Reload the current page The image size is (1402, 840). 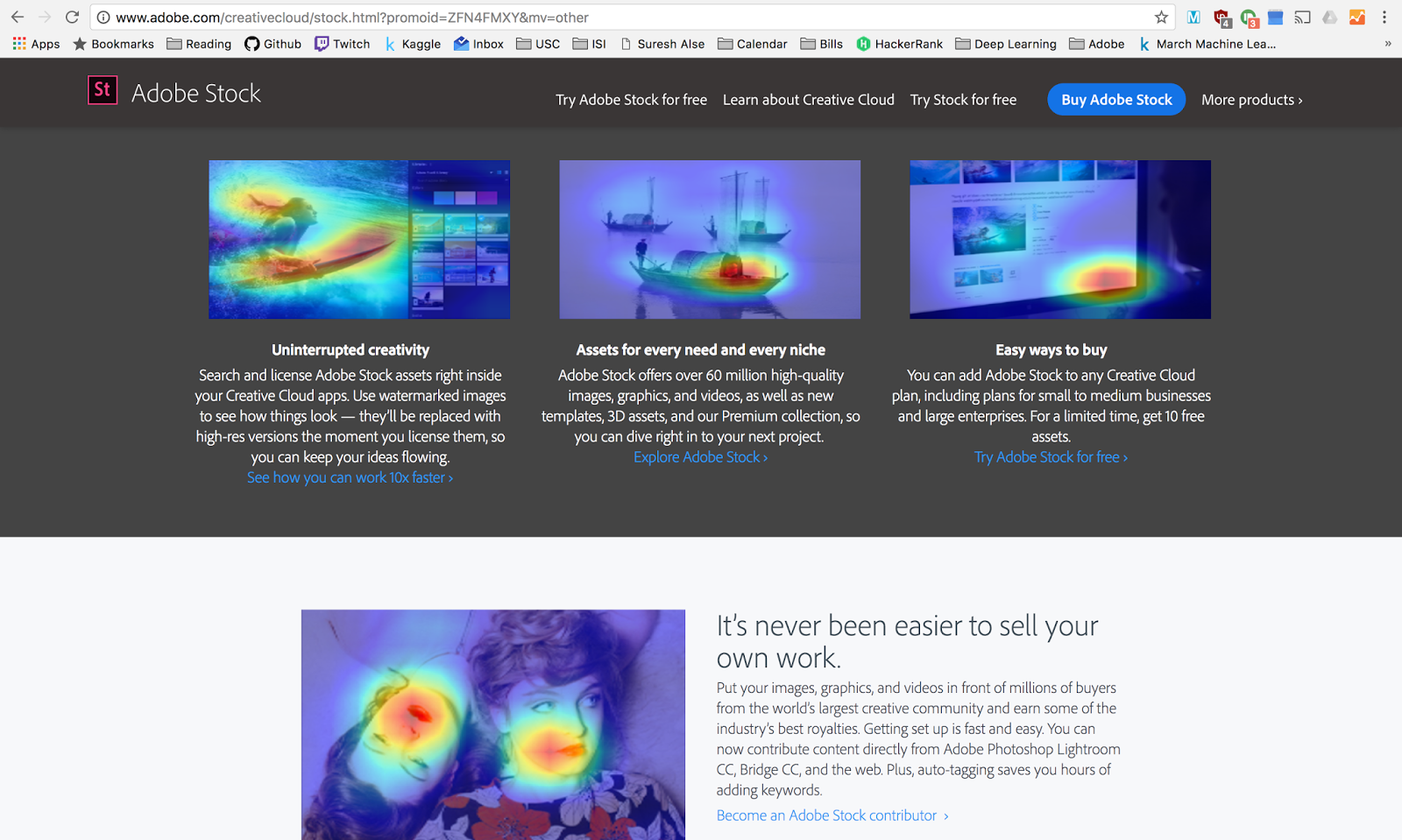72,17
